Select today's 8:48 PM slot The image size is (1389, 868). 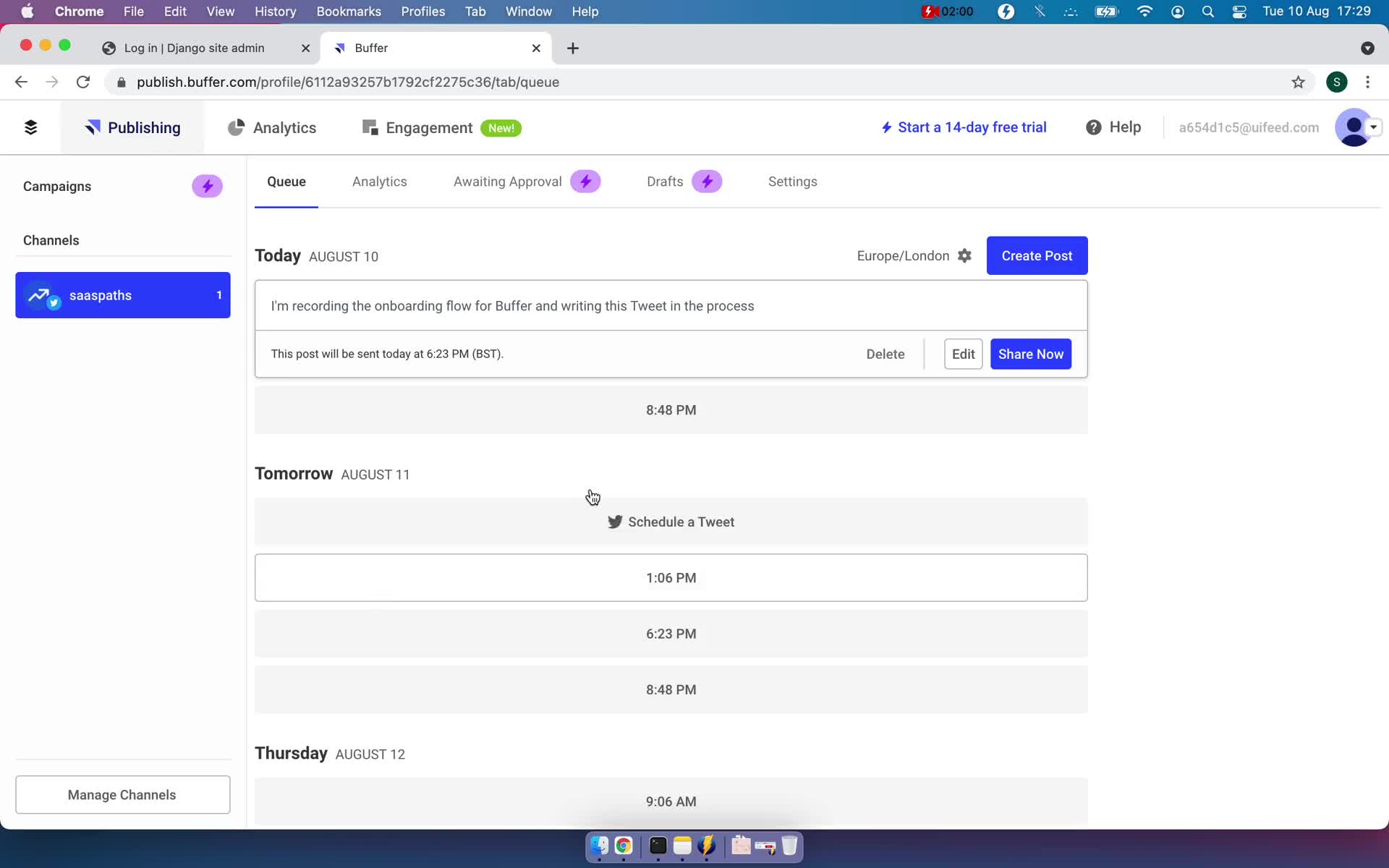pyautogui.click(x=671, y=410)
